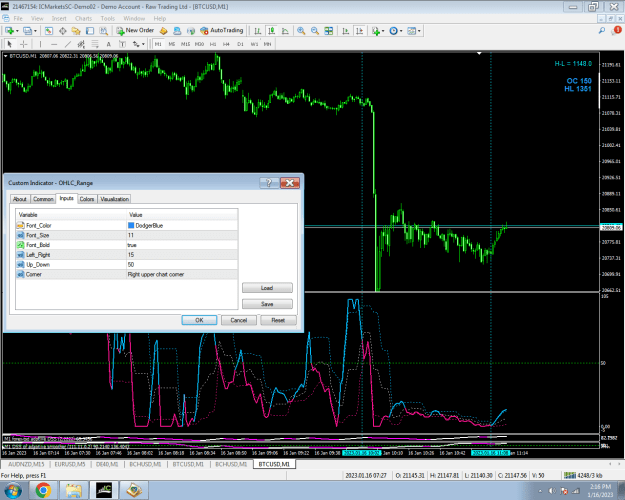Open the search magnifier icon on the toolbar right
Viewport: 625px width, 500px height.
click(601, 30)
